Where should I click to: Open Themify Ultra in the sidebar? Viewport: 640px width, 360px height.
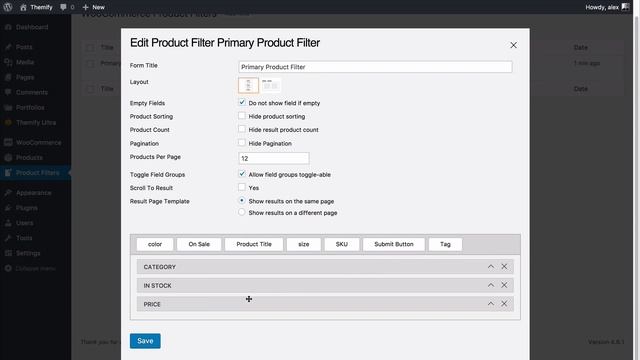pyautogui.click(x=36, y=122)
